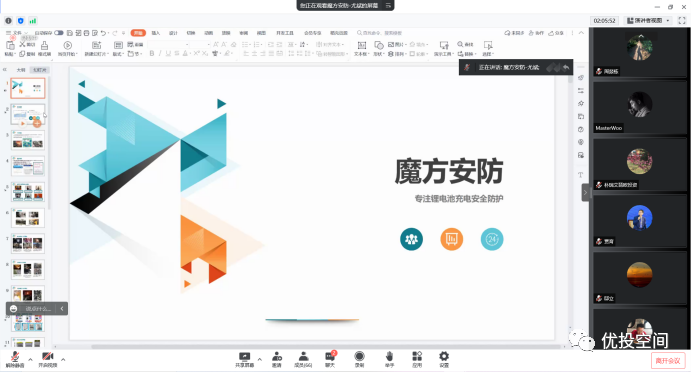Screen dimensions: 692x372
Task: Toggle Bold formatting
Action: [152, 53]
